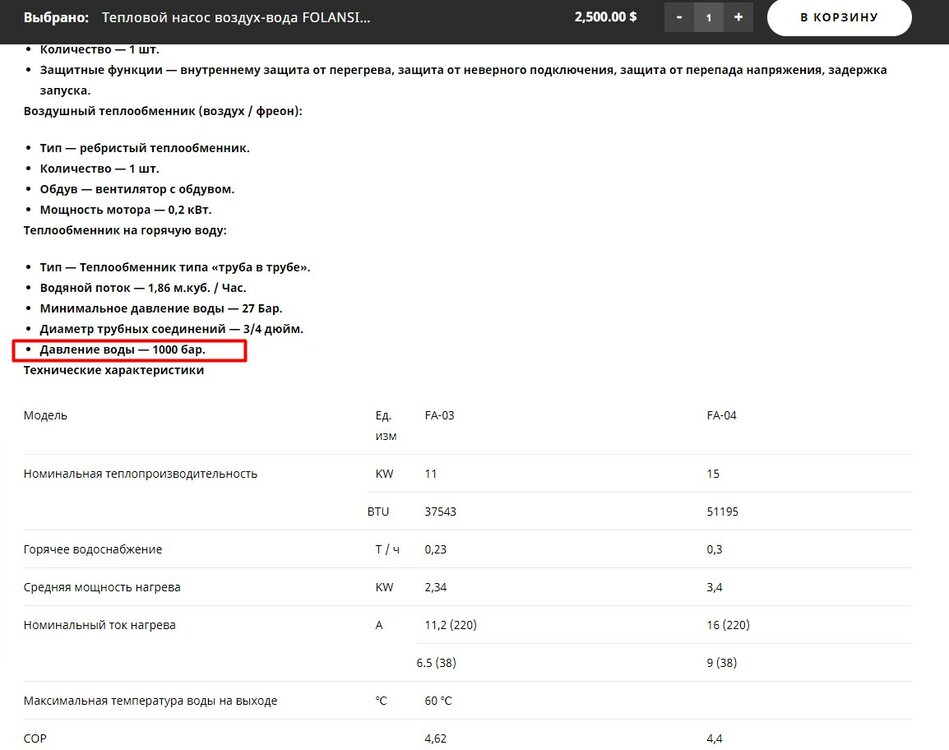Click the Номинальный ток нагрева row

[100, 624]
